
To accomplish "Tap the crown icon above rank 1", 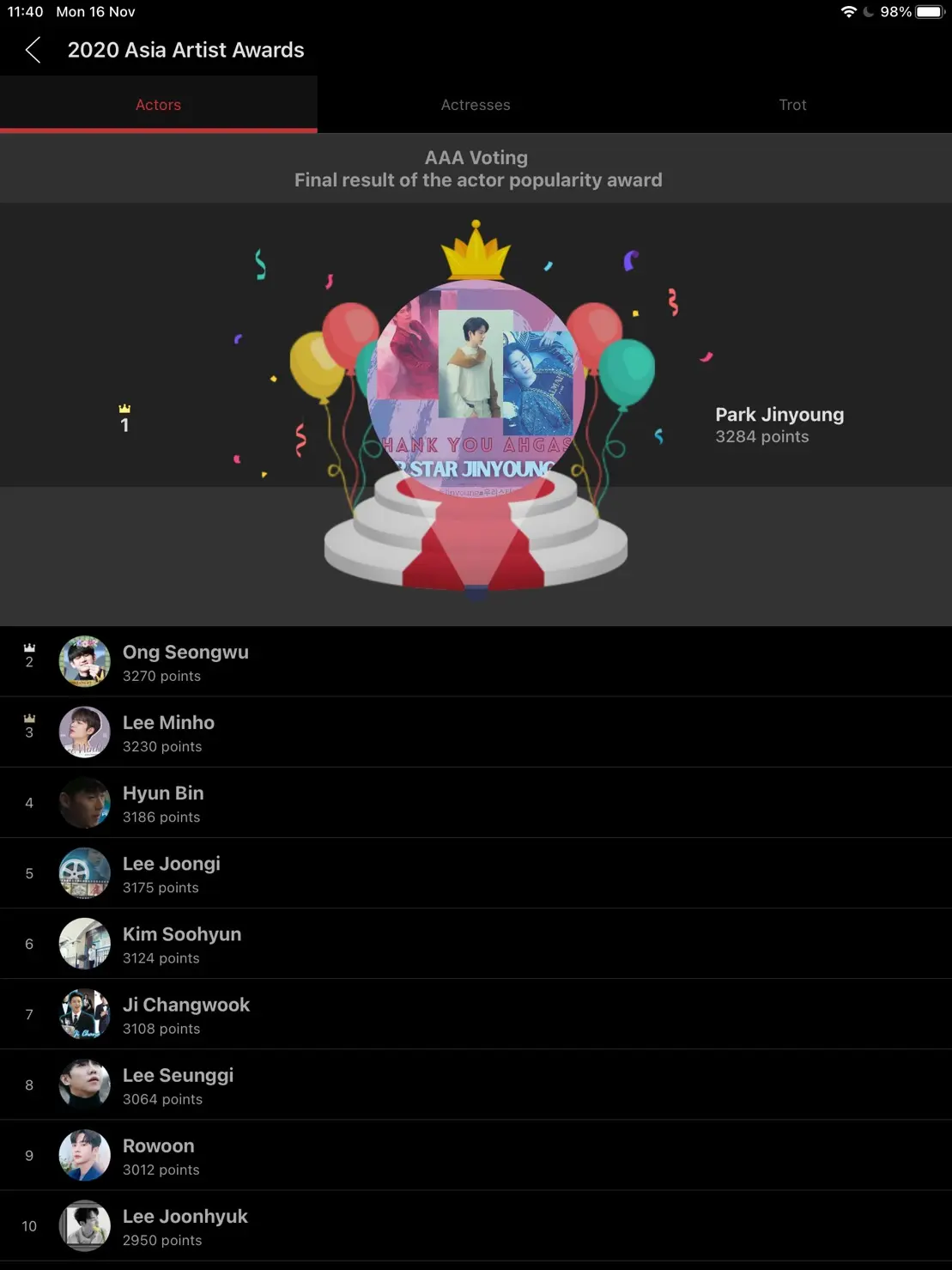I will click(x=124, y=409).
